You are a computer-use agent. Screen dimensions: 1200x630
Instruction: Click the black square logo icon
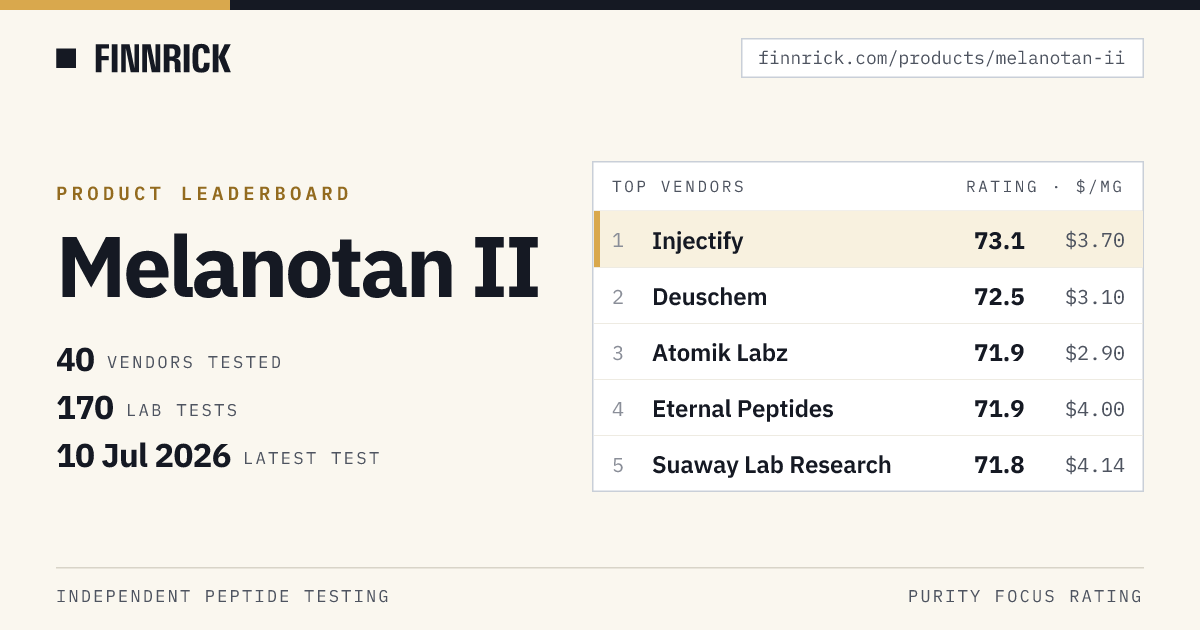pyautogui.click(x=66, y=58)
